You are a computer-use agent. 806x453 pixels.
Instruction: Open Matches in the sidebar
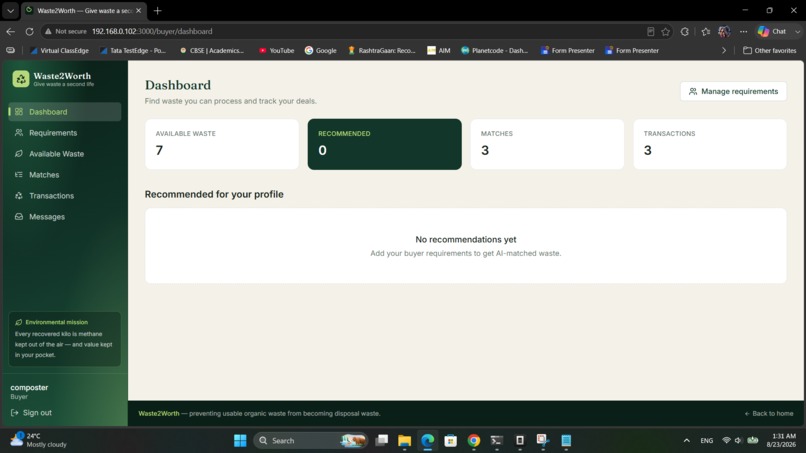[x=65, y=175]
